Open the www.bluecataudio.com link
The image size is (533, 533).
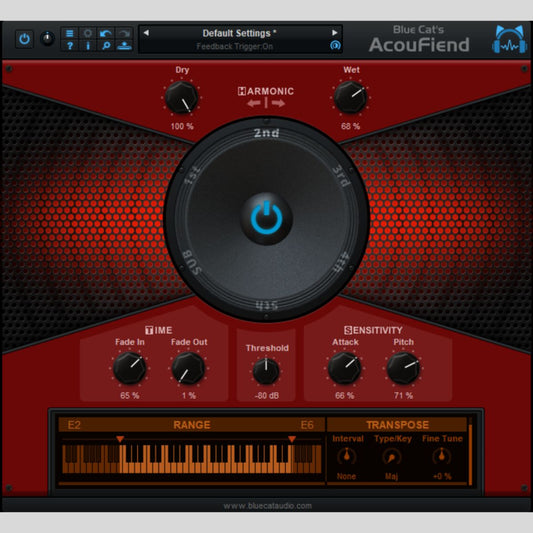pyautogui.click(x=268, y=506)
